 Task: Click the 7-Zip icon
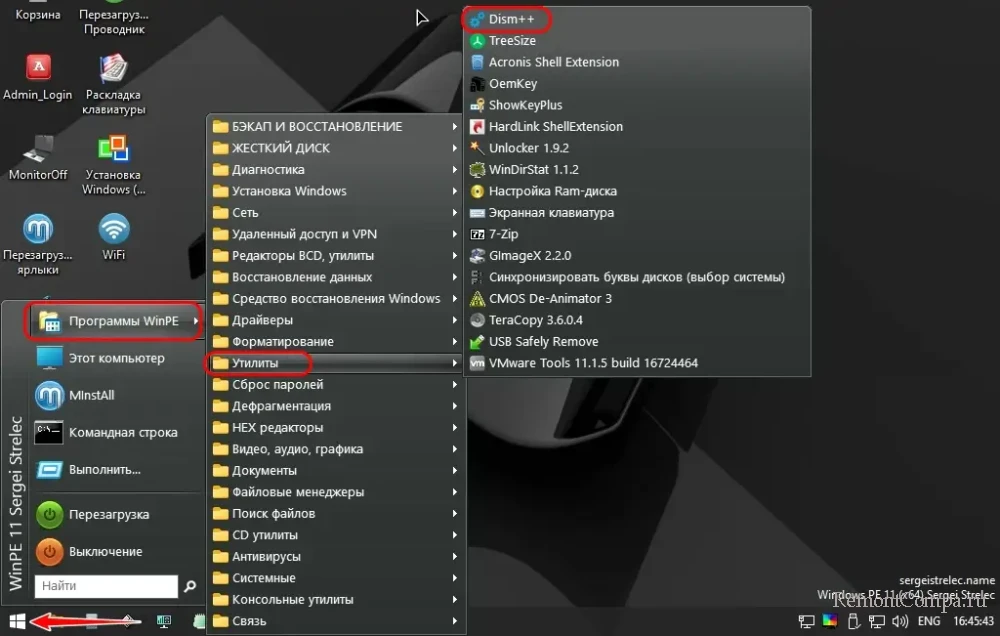pos(477,234)
